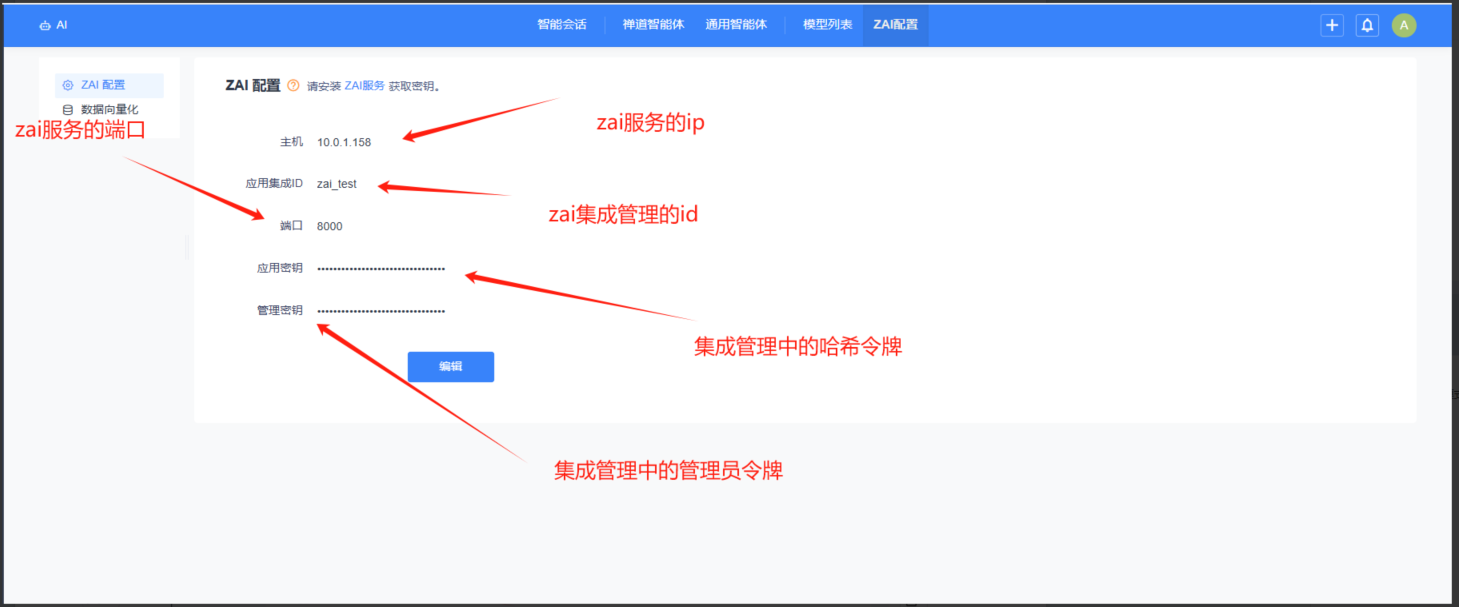Click the 主机 field label

coord(291,142)
